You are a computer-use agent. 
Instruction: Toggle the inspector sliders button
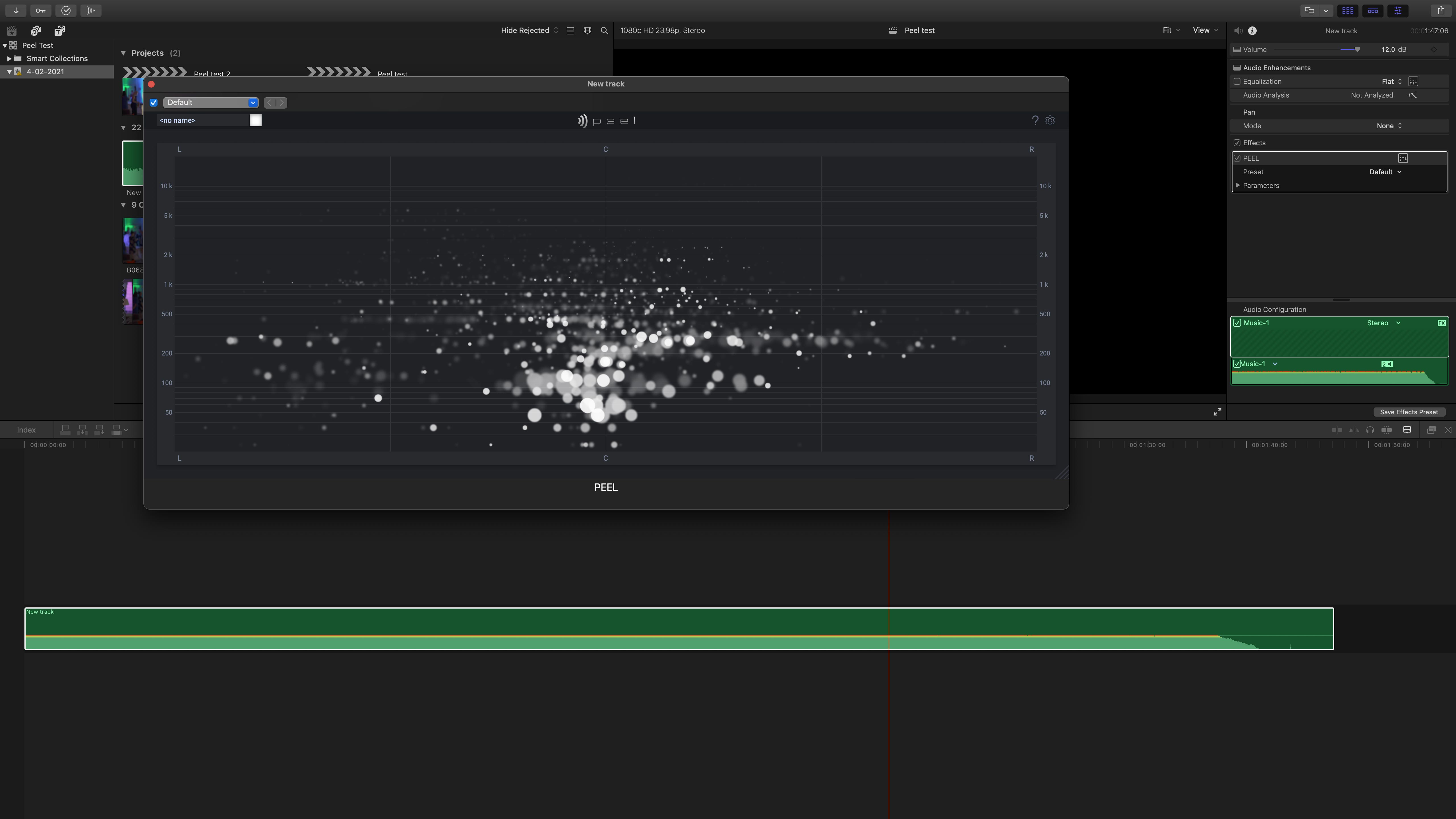coord(1398,10)
